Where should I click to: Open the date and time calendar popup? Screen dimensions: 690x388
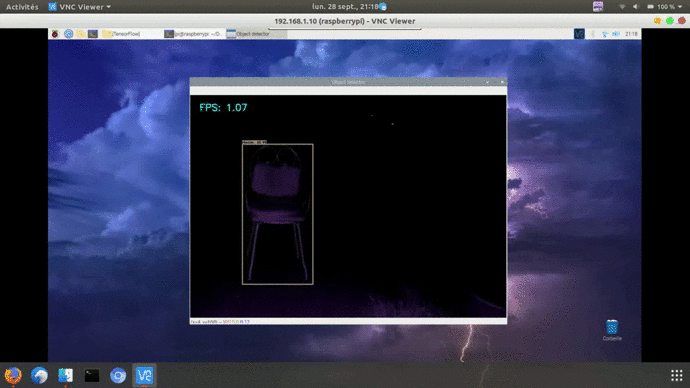(x=346, y=7)
